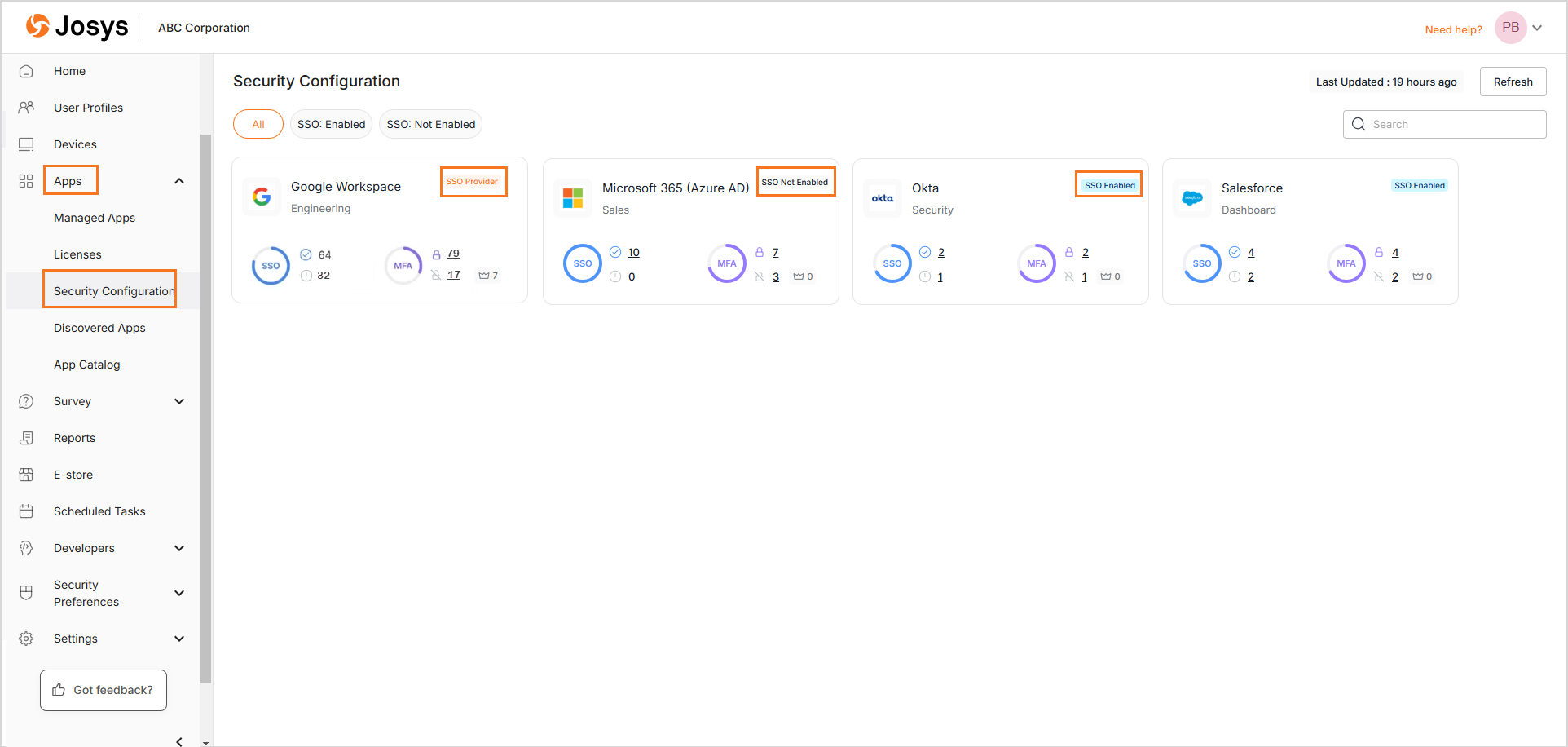This screenshot has width=1568, height=747.
Task: Click the User Profiles people icon
Action: (x=26, y=108)
